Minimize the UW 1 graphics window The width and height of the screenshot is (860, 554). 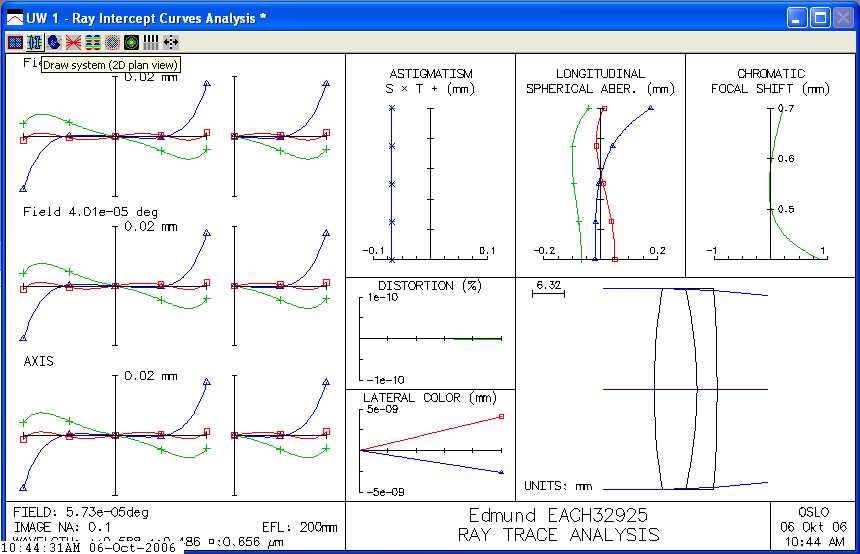pyautogui.click(x=796, y=17)
